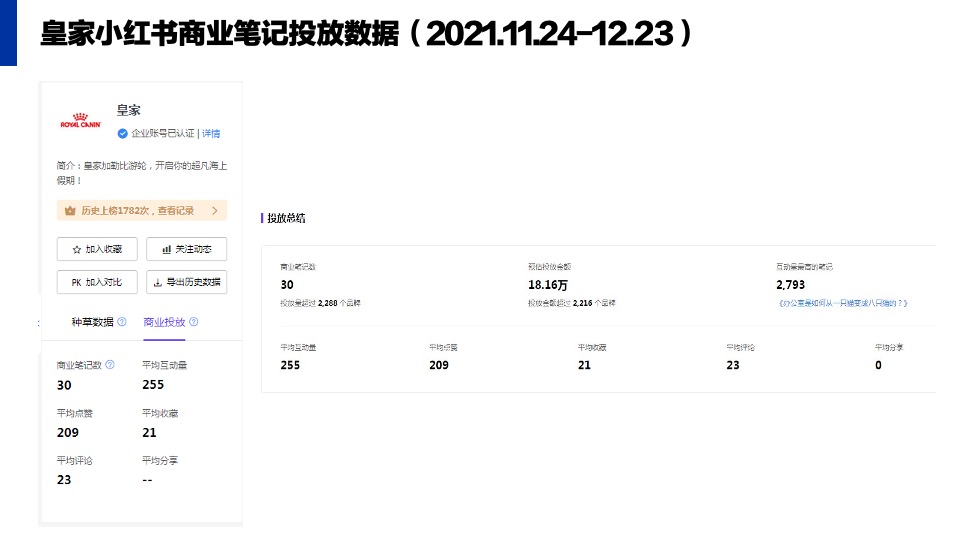
Task: Click the sidebar 商业笔记数 value 30
Action: point(64,386)
